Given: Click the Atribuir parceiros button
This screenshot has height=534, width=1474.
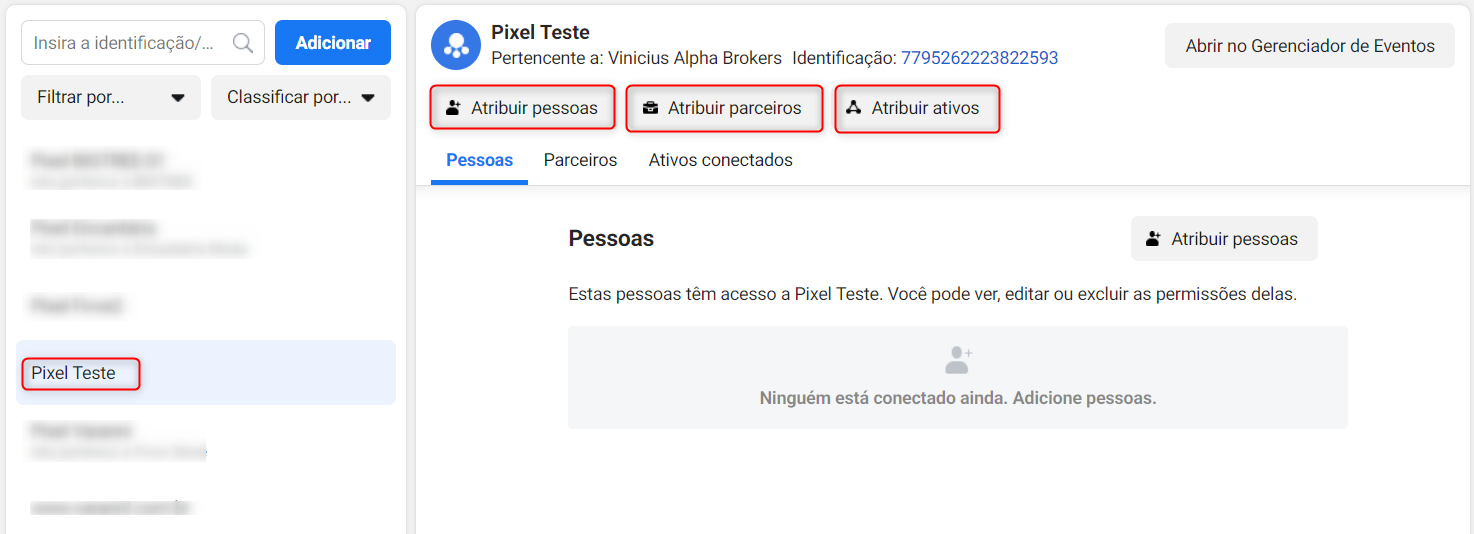Looking at the screenshot, I should click(x=724, y=108).
